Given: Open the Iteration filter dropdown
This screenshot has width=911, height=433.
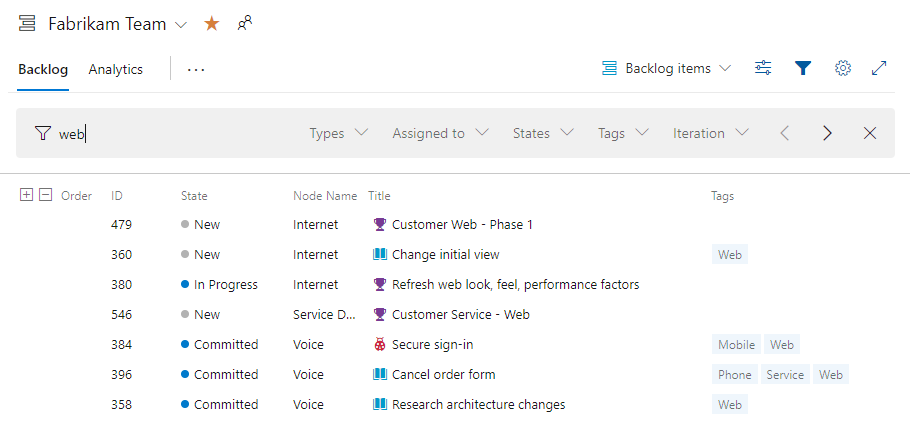Looking at the screenshot, I should pos(710,133).
